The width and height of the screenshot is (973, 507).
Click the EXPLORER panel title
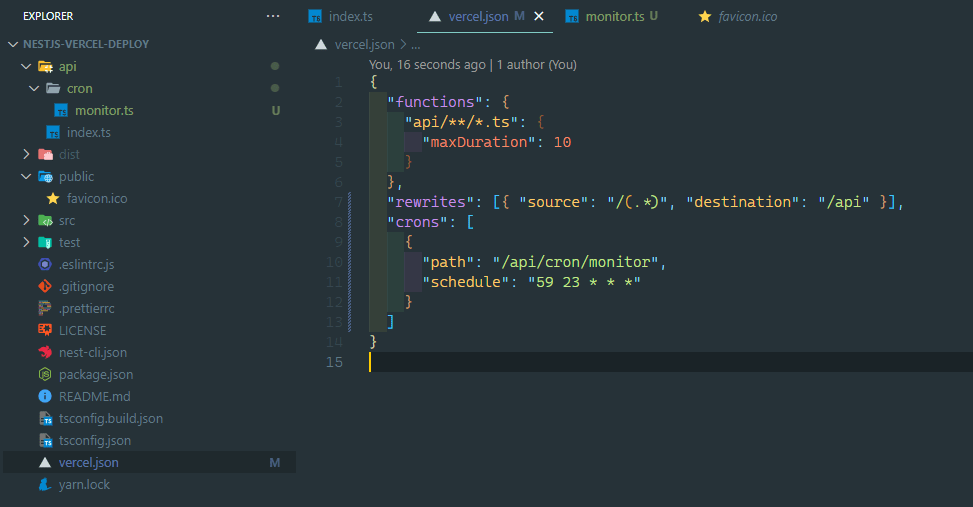tap(48, 16)
